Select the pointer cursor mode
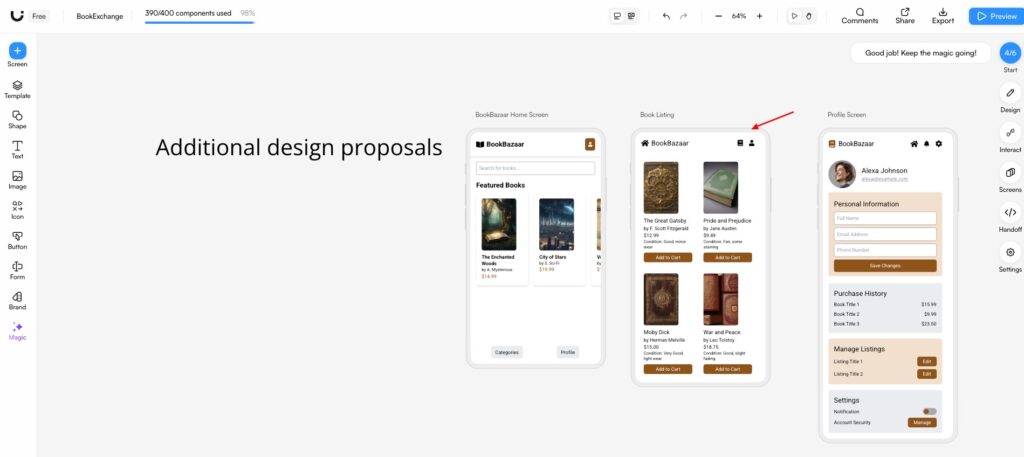This screenshot has height=457, width=1024. coord(794,16)
